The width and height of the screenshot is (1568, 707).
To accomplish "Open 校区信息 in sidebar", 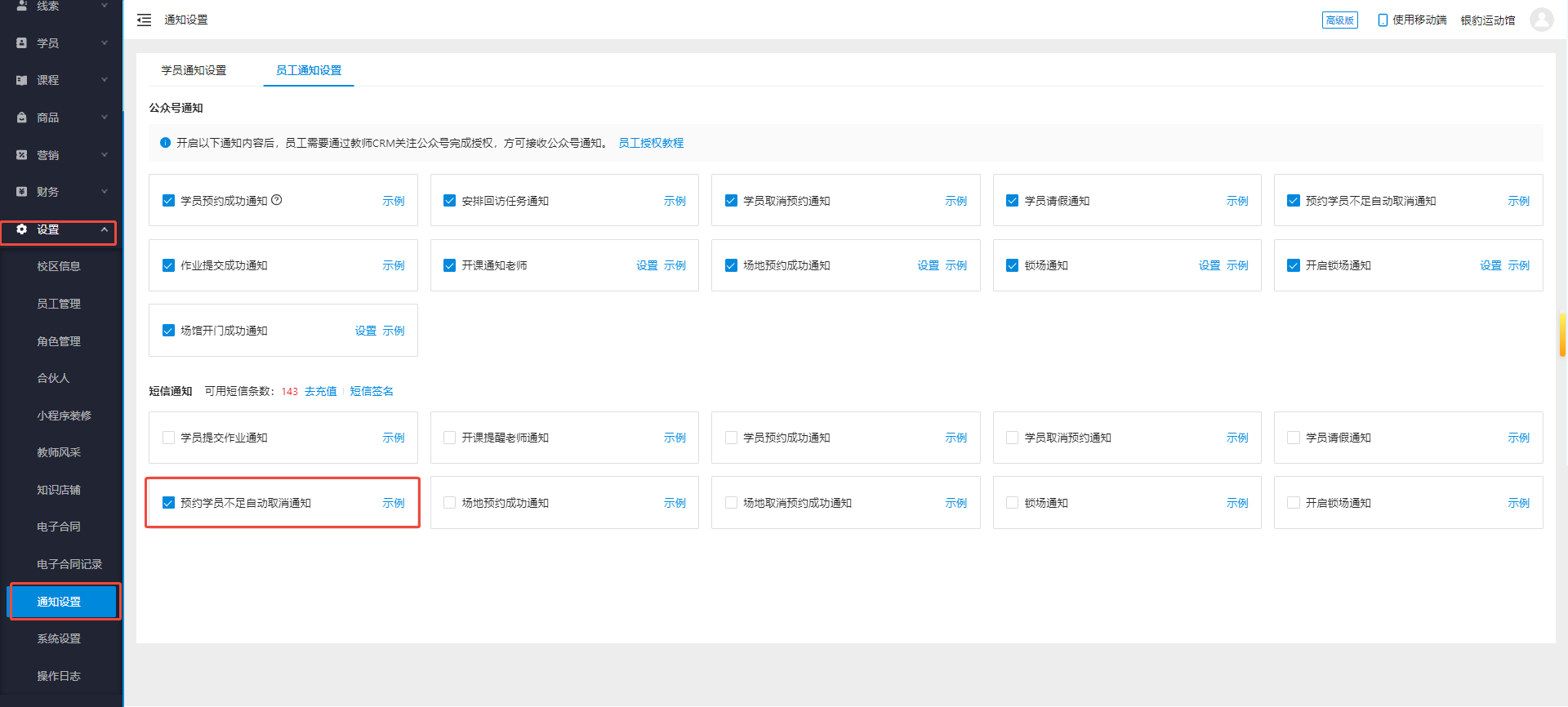I will click(x=59, y=266).
